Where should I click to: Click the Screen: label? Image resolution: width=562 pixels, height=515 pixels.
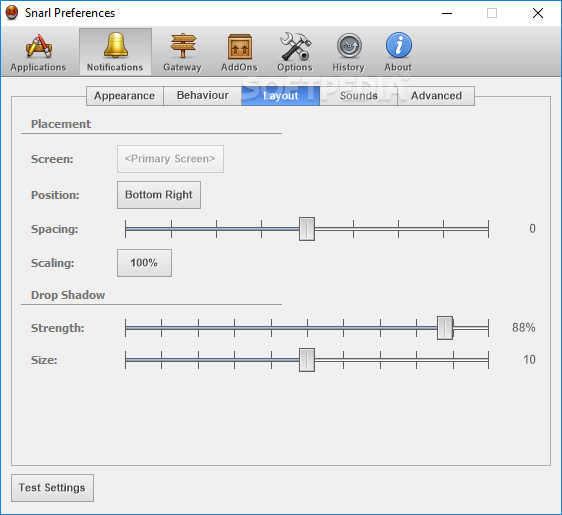52,159
